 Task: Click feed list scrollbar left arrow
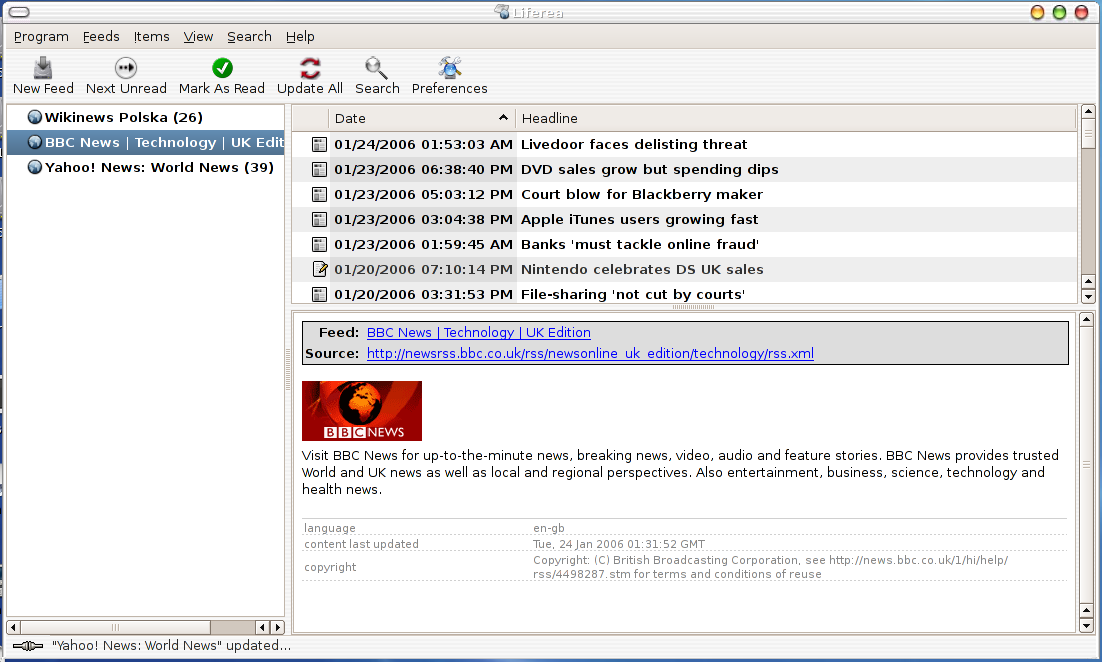click(13, 627)
